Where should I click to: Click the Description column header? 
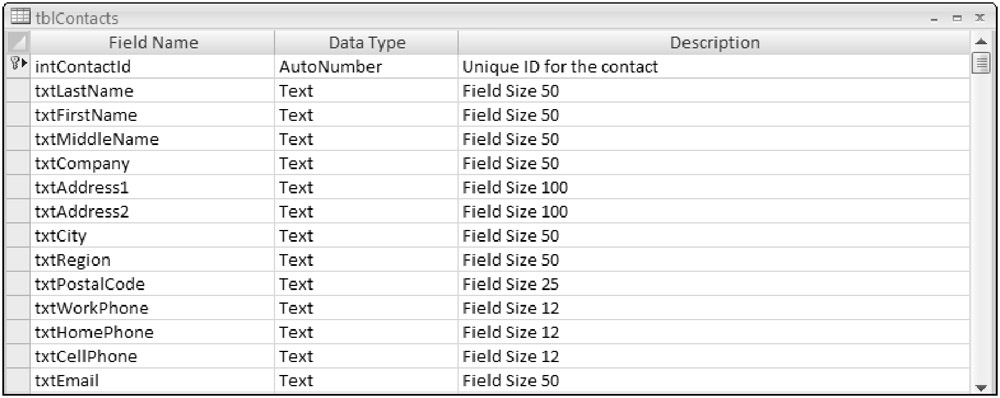coord(714,43)
